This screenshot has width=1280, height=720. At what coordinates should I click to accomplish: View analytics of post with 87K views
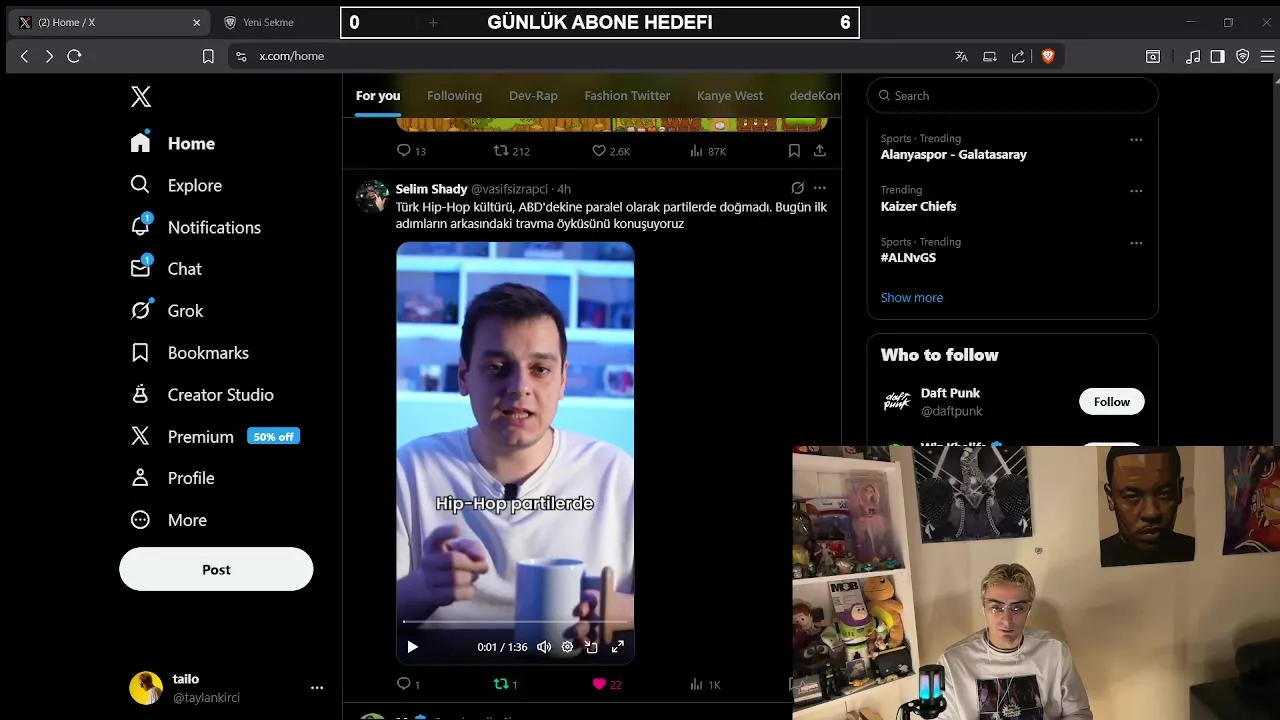(708, 151)
